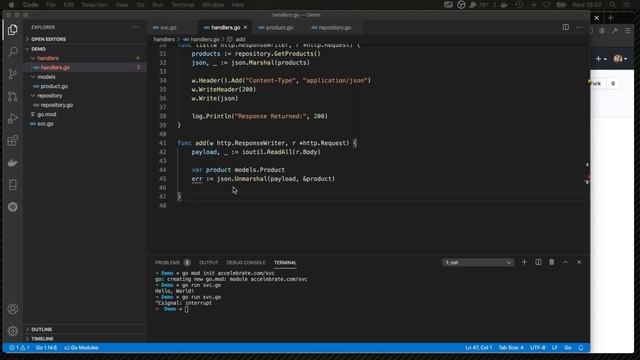Click macOS Spotlight search icon
640x360 pixels.
pos(613,5)
